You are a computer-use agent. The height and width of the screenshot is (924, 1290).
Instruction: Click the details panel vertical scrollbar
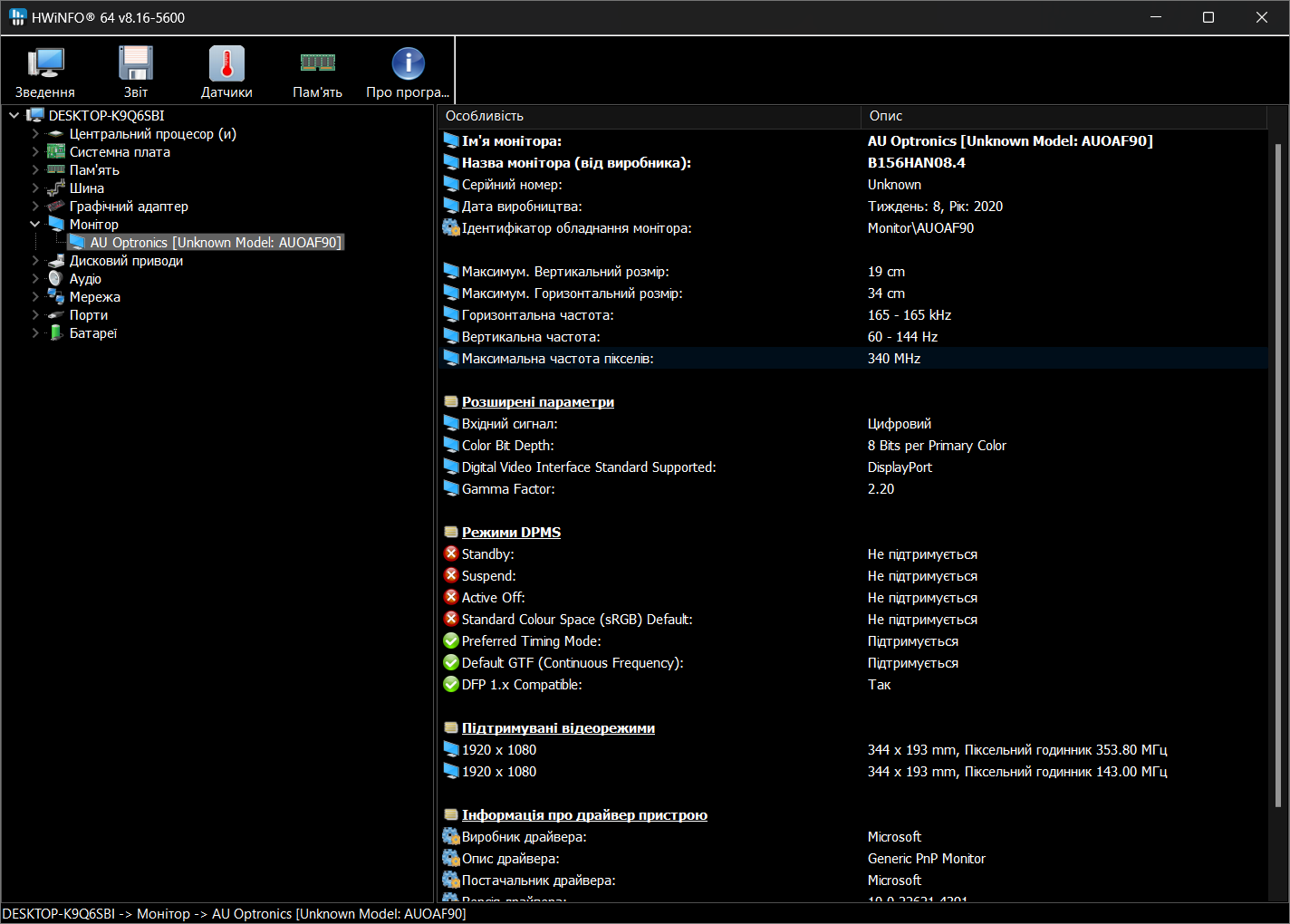1278,476
